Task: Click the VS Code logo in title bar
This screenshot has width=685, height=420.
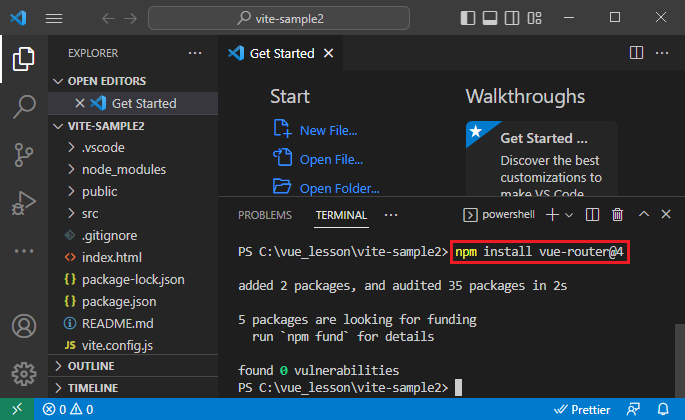Action: click(x=18, y=18)
